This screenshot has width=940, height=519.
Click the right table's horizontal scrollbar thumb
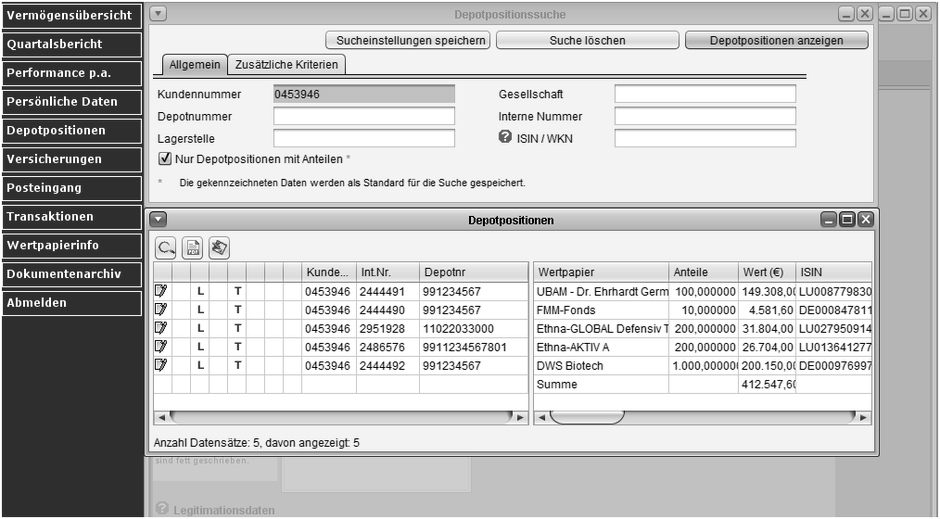click(x=587, y=417)
